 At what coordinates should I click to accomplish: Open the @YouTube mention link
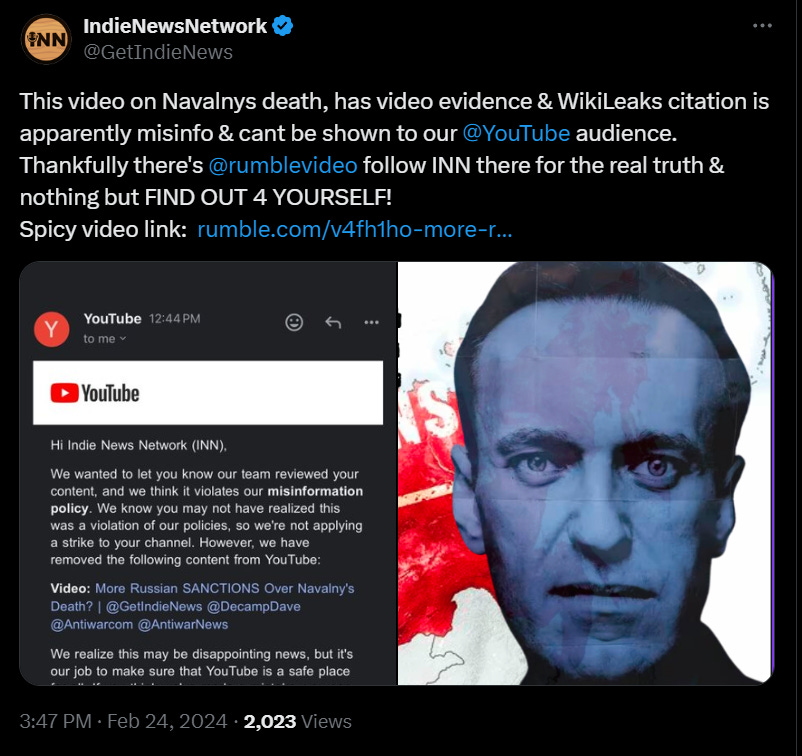pyautogui.click(x=516, y=134)
